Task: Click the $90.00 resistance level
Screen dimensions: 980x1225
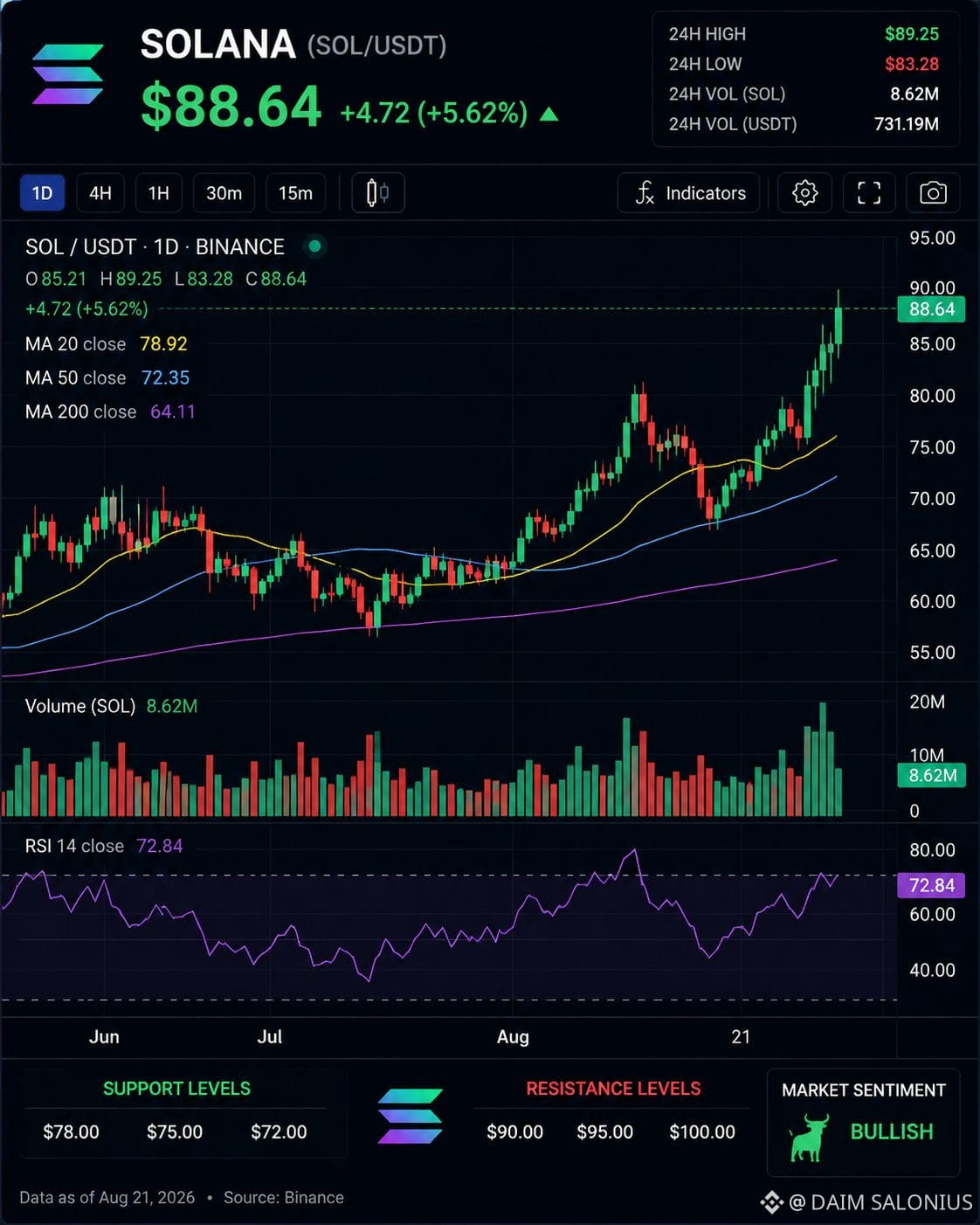Action: point(514,1132)
